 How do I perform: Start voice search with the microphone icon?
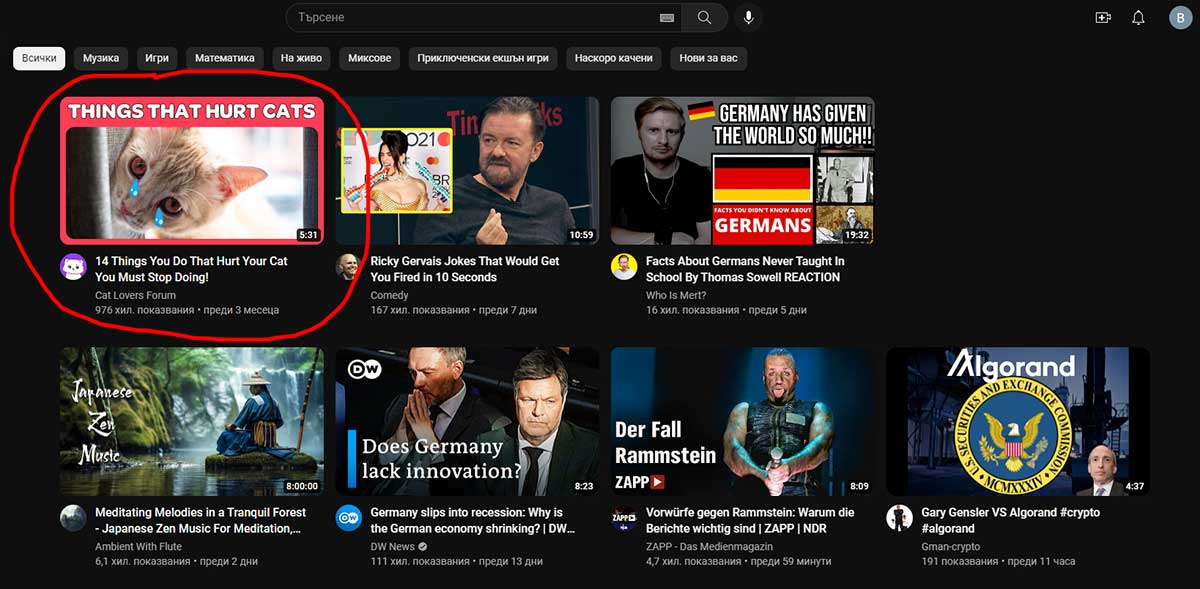click(x=748, y=17)
